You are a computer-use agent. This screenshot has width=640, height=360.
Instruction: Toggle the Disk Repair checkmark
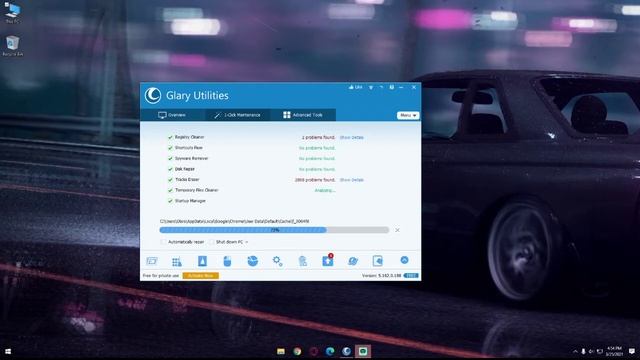[170, 169]
